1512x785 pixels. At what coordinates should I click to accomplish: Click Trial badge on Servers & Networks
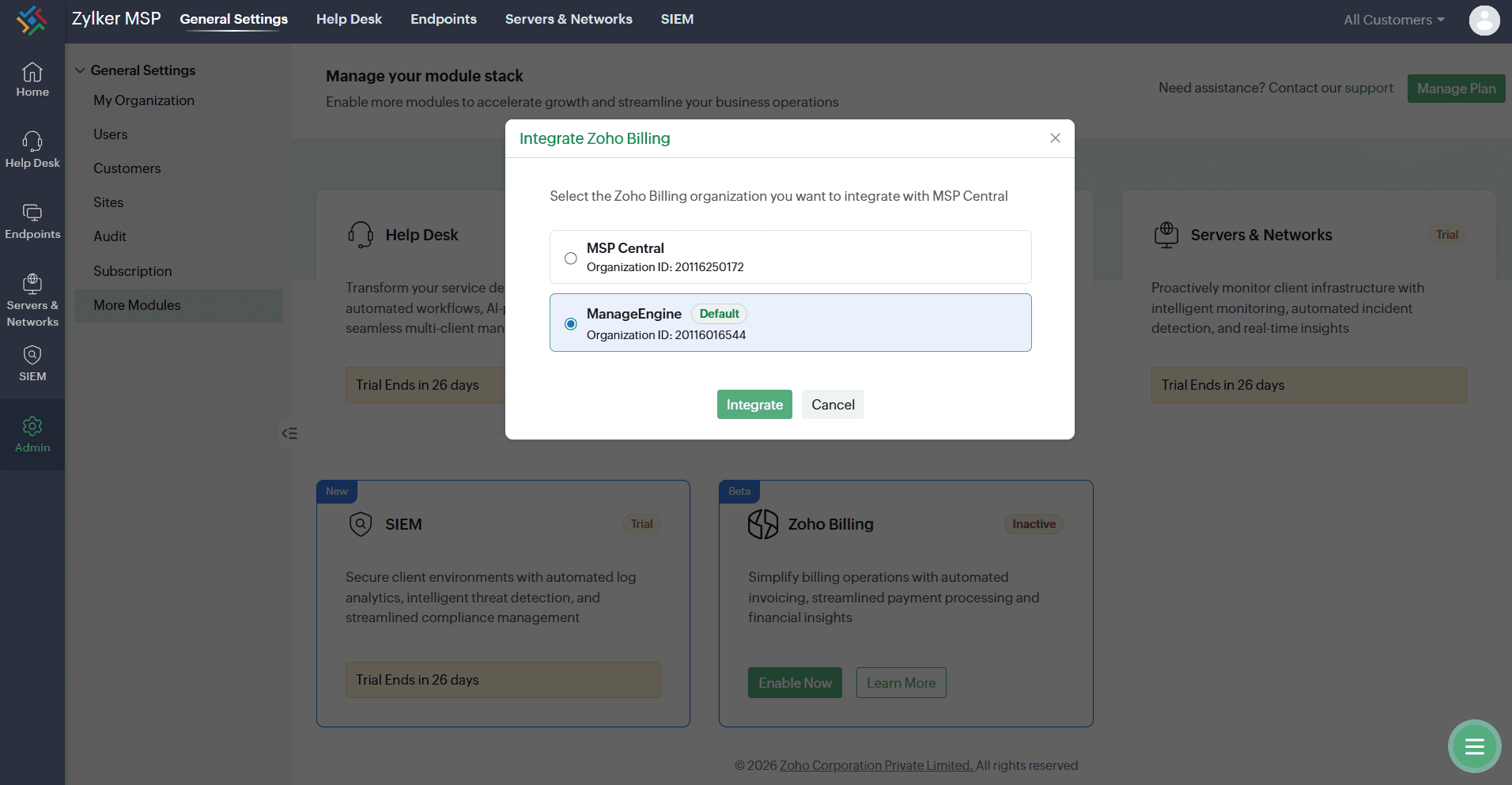1447,235
